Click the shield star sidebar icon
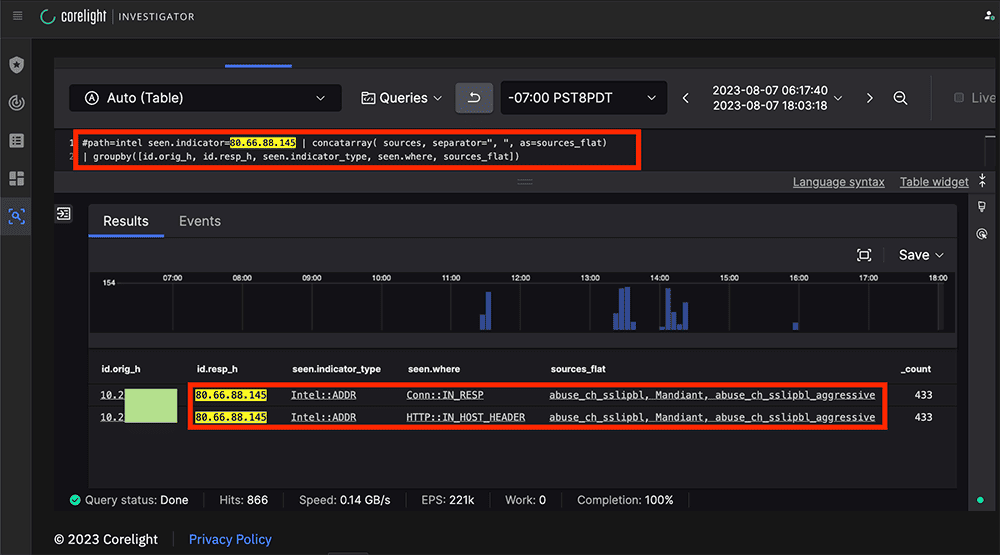1000x555 pixels. [x=16, y=65]
